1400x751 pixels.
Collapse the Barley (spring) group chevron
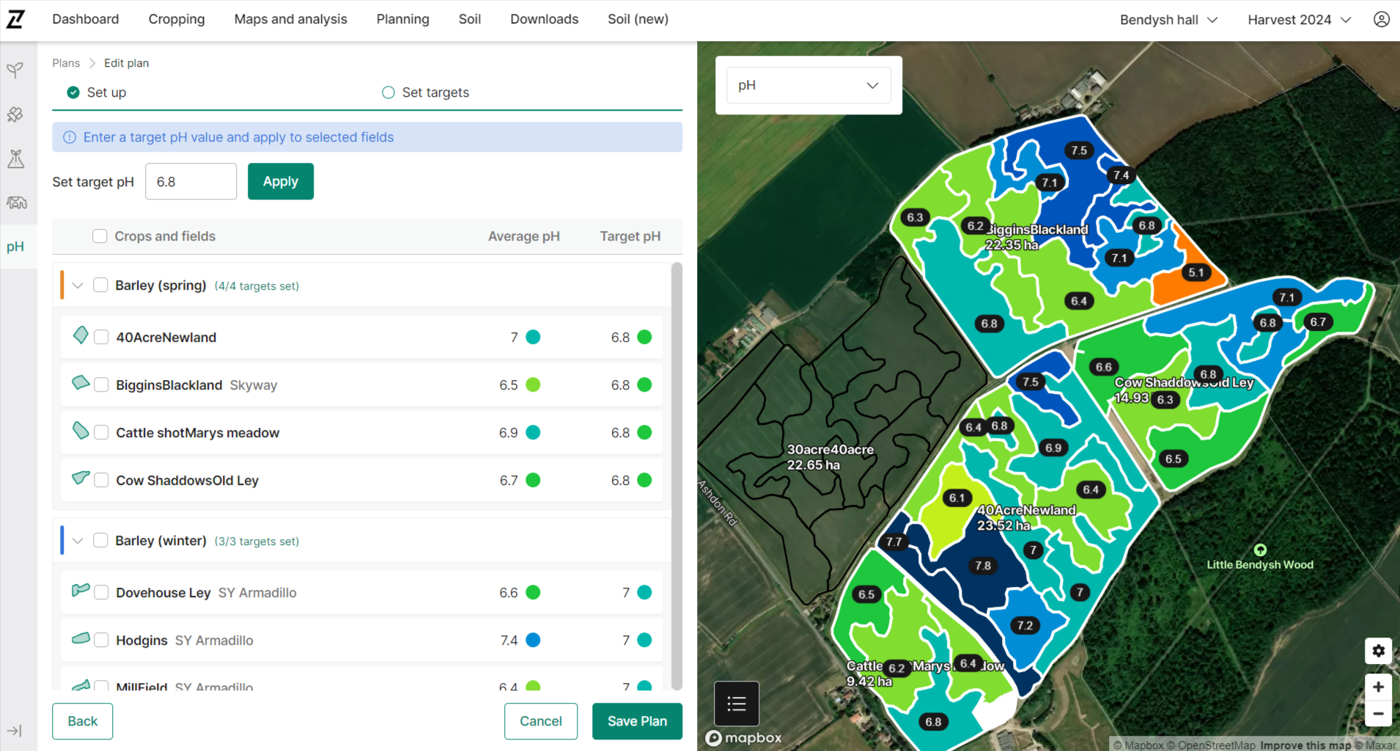click(78, 286)
